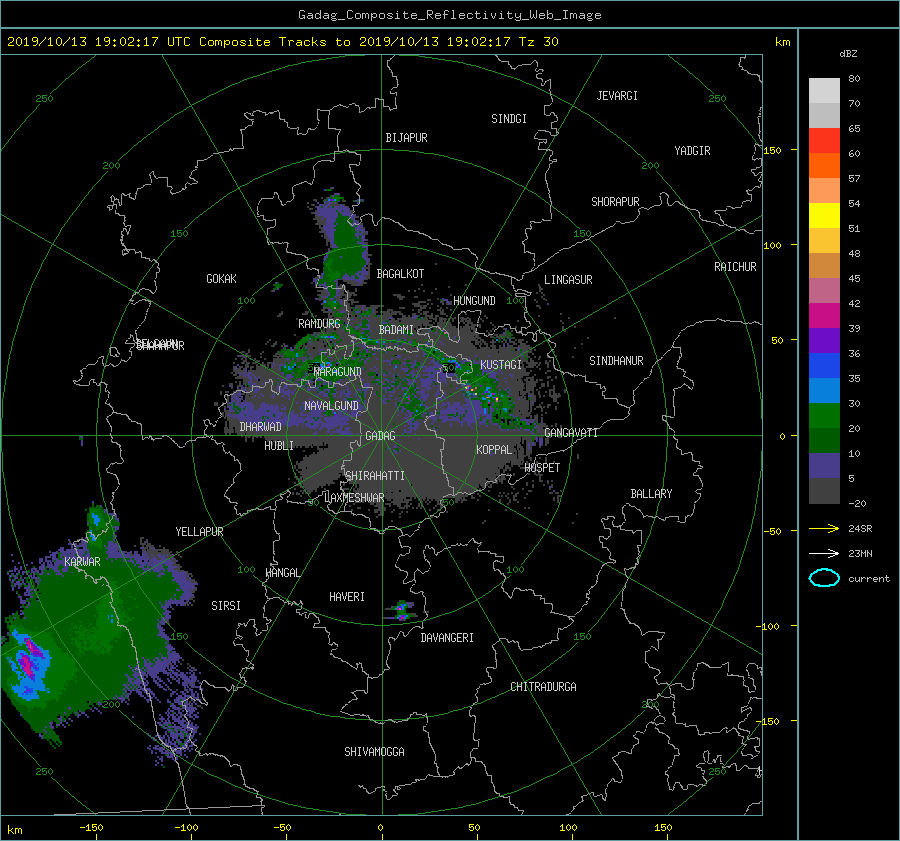Click the KOPPAL city label
The width and height of the screenshot is (900, 841).
[494, 450]
